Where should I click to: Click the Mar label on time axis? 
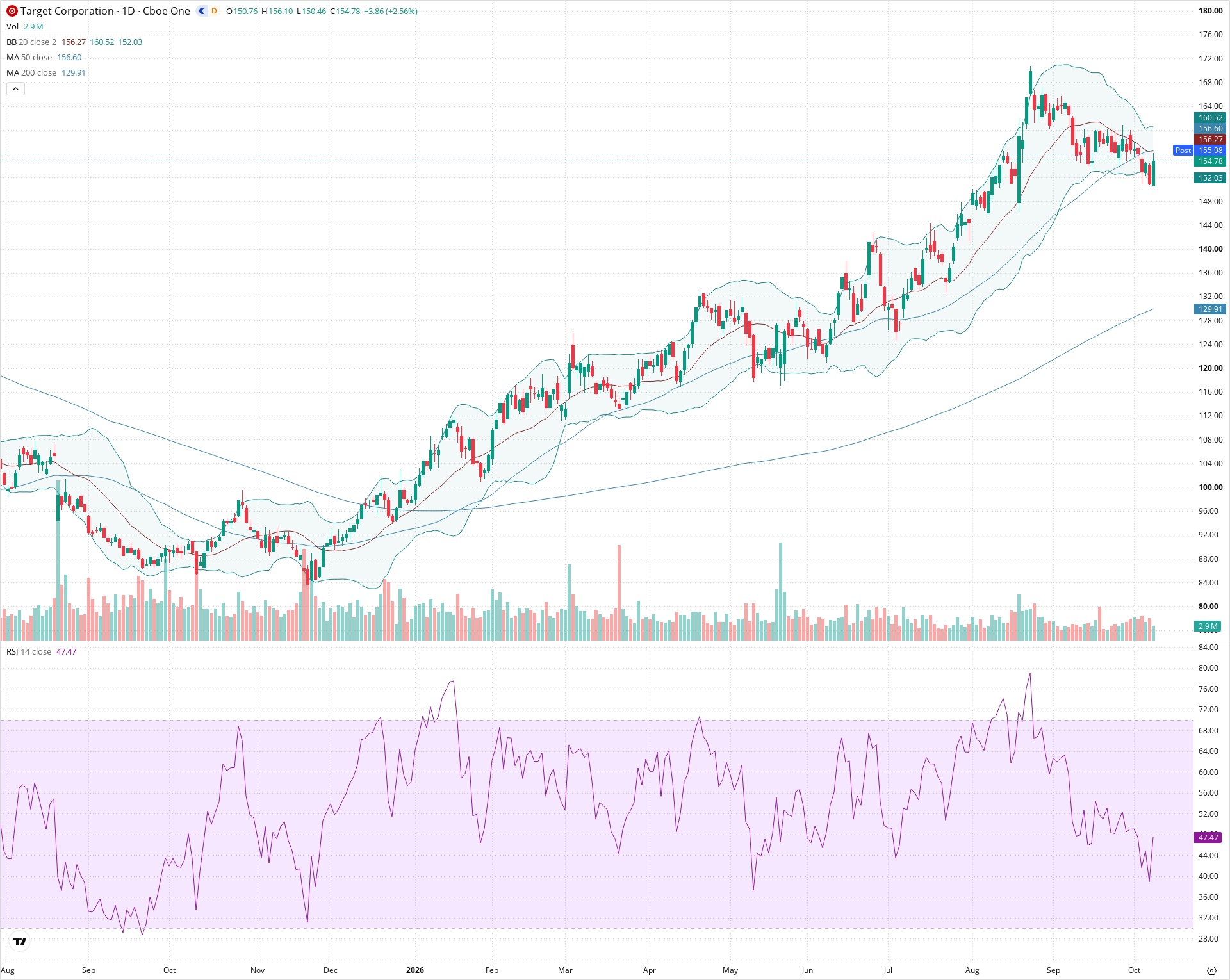565,970
